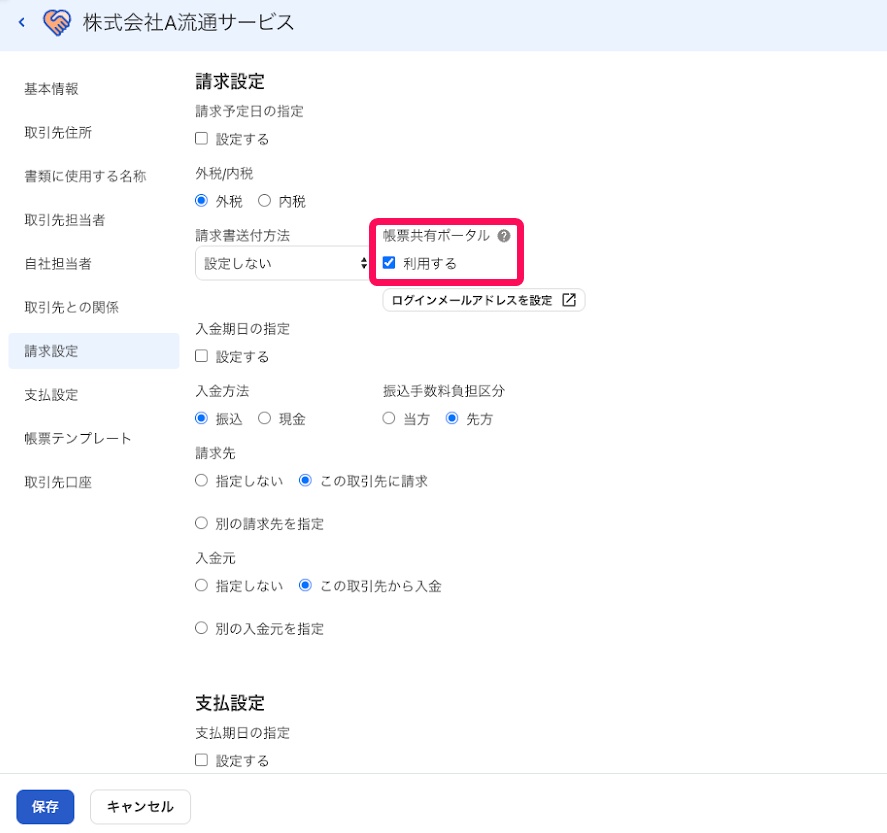Select 指定しない under 入金元
This screenshot has width=887, height=833.
pos(201,585)
